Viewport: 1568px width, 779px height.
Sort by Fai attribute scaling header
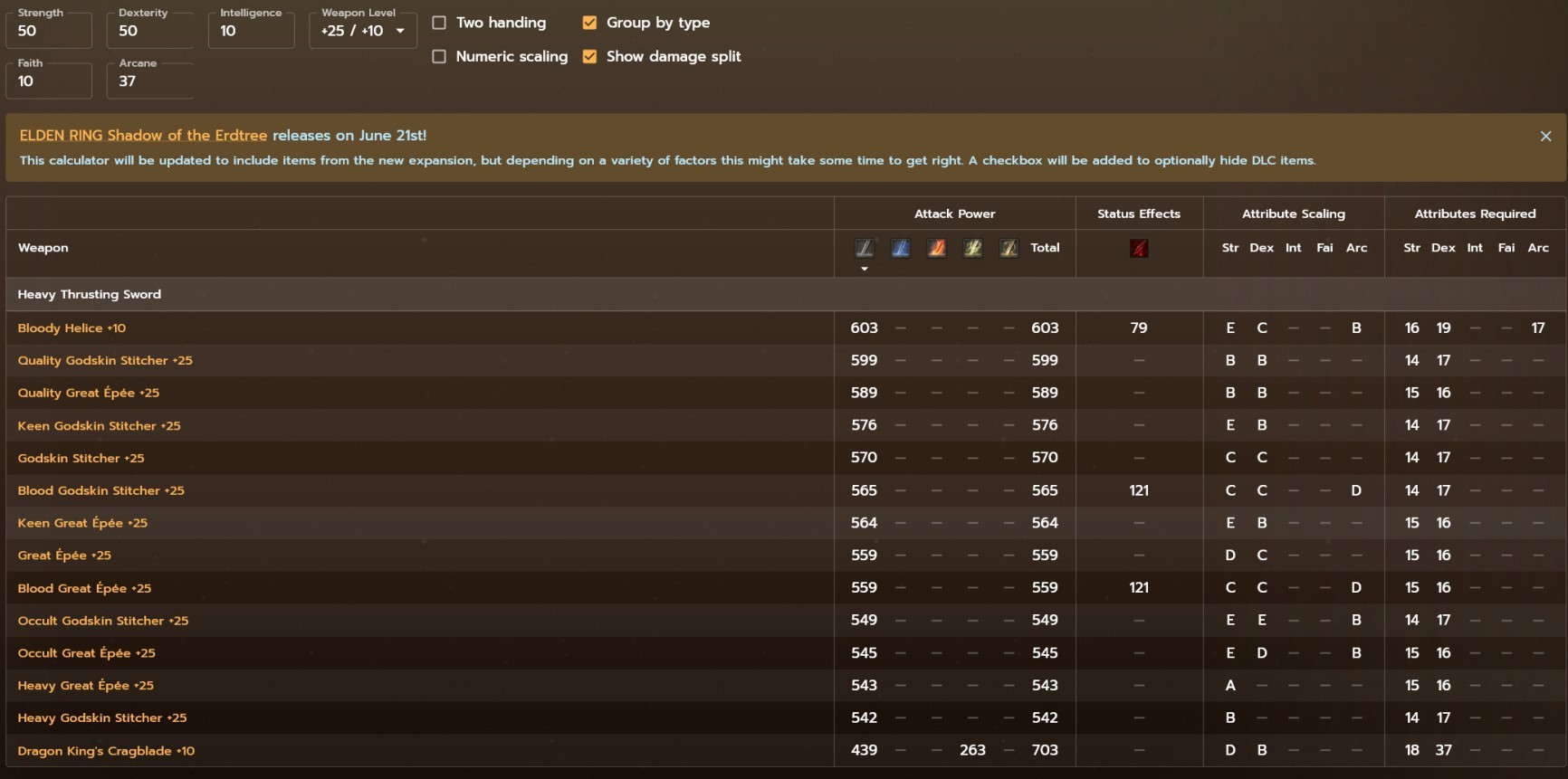point(1324,248)
